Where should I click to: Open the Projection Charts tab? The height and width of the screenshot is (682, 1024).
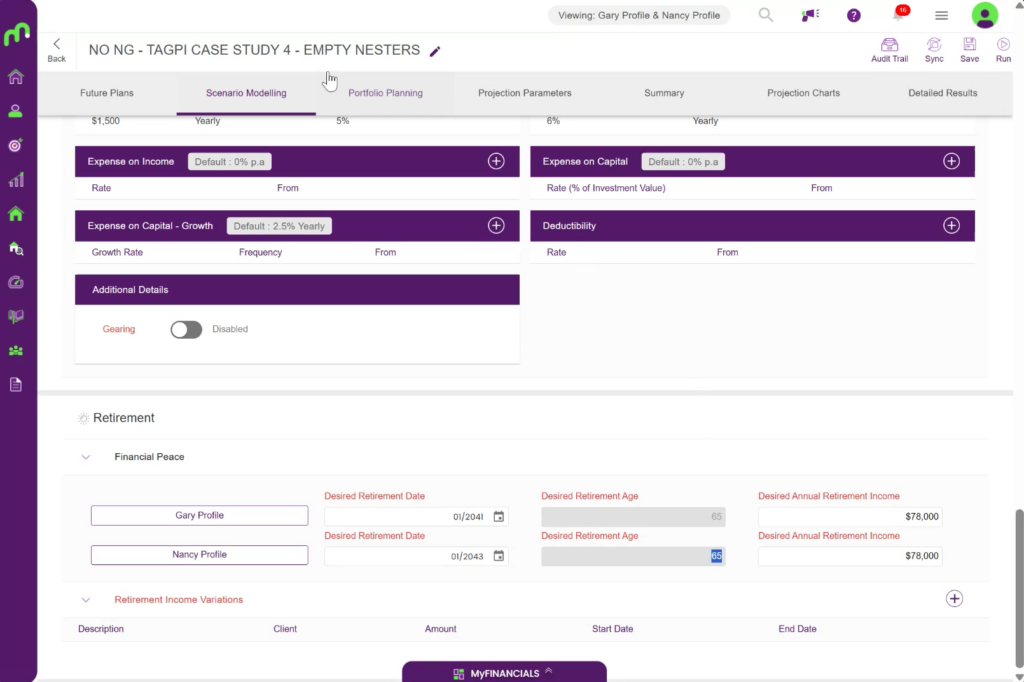coord(803,93)
